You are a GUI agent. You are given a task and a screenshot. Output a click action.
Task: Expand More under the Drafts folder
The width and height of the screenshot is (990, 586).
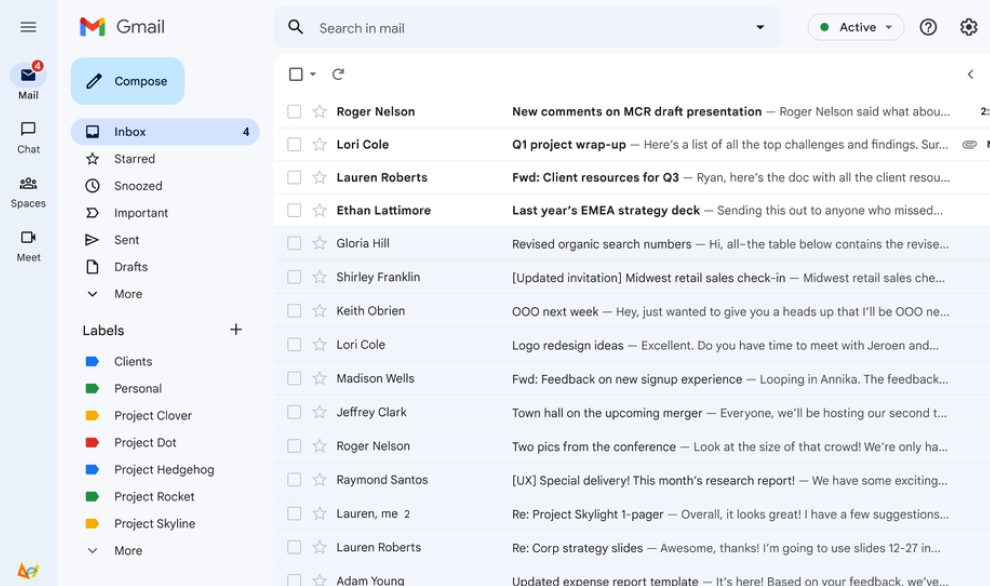click(x=127, y=294)
